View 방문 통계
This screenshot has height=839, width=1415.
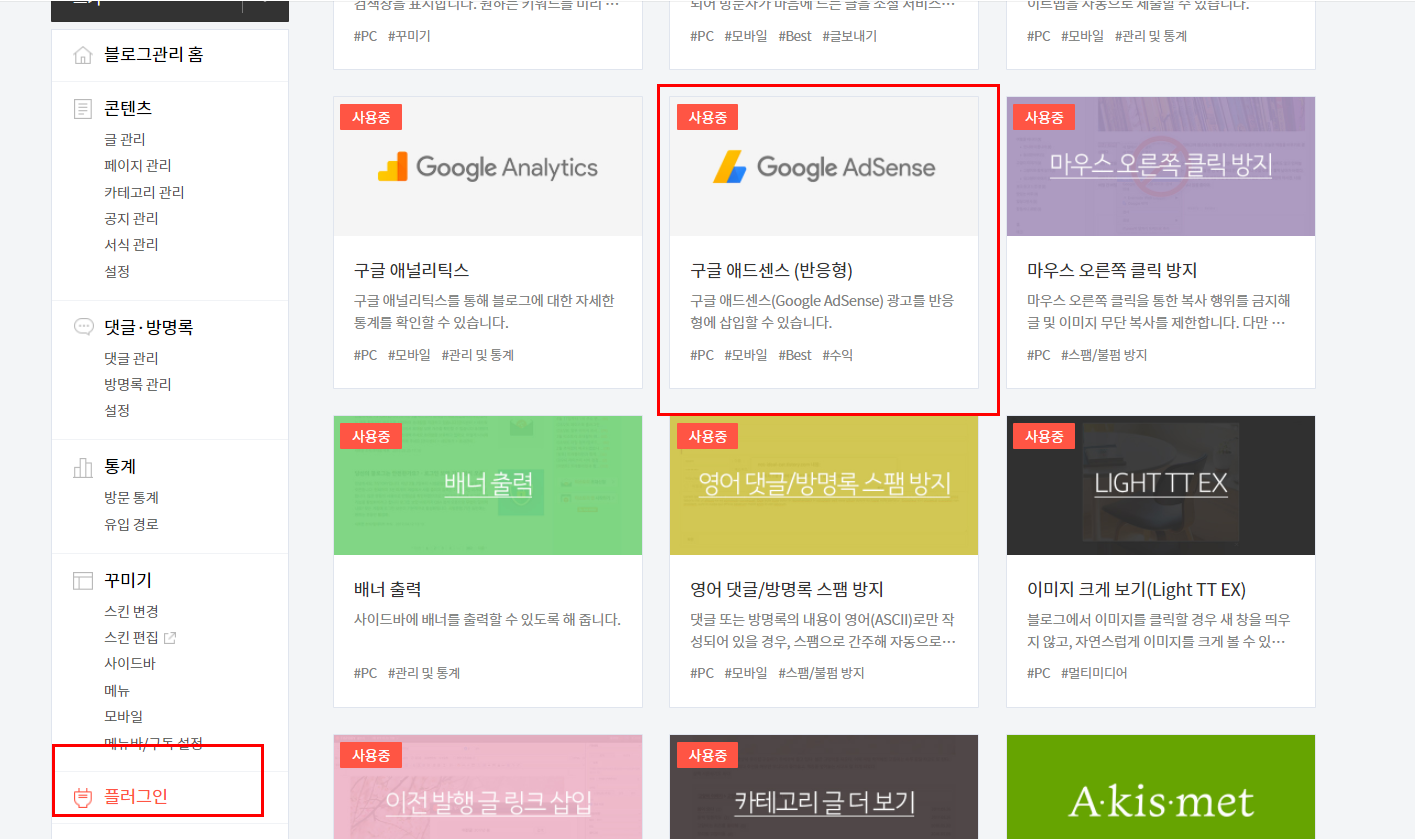131,497
